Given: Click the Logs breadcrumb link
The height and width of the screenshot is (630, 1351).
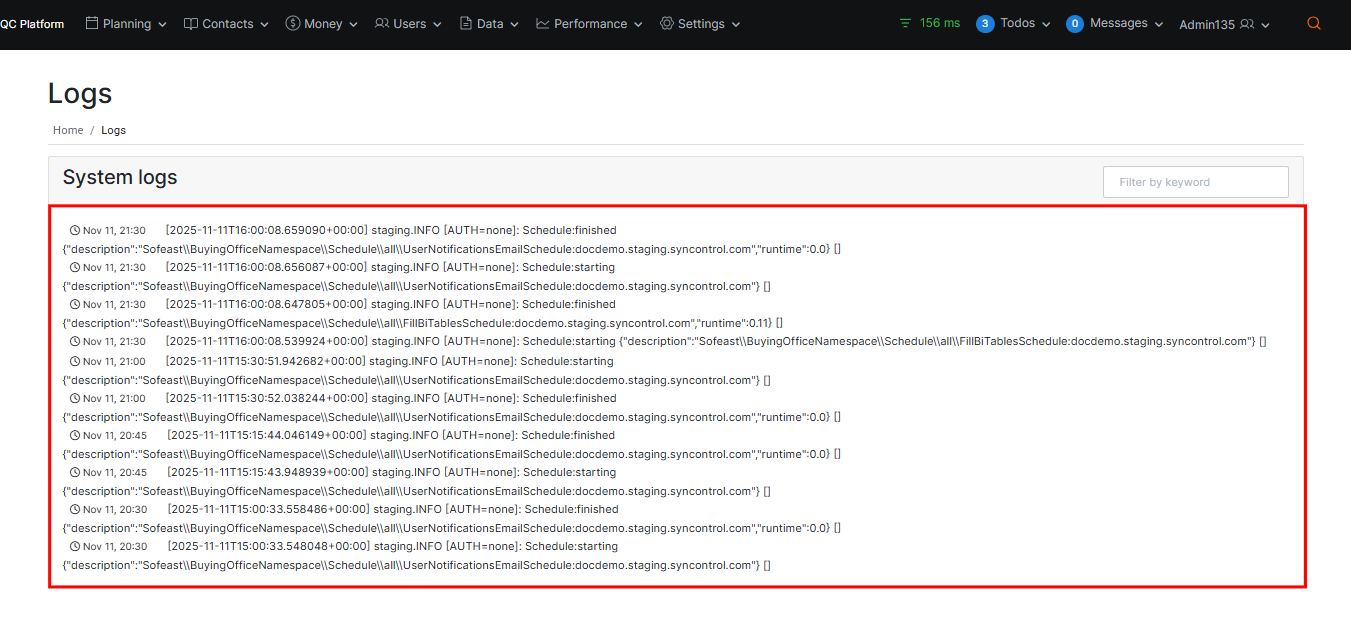Looking at the screenshot, I should click(x=113, y=130).
